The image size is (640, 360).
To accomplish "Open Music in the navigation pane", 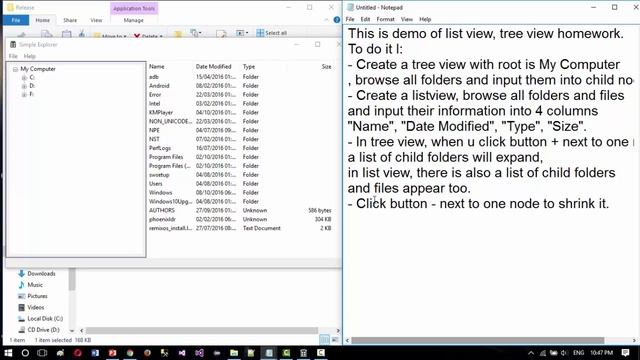I will pos(31,285).
